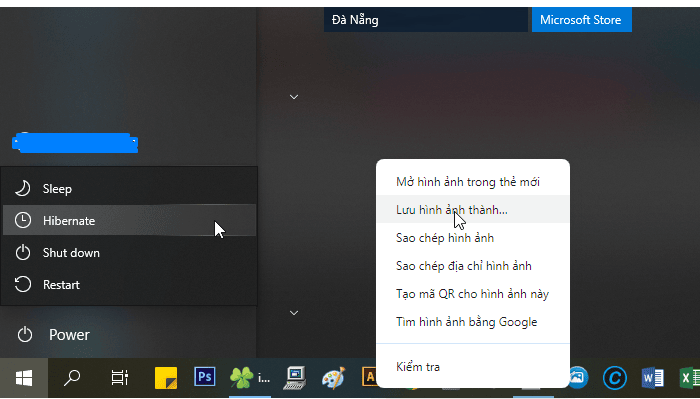This screenshot has height=399, width=700.
Task: Click the Windows Start button
Action: pos(24,378)
